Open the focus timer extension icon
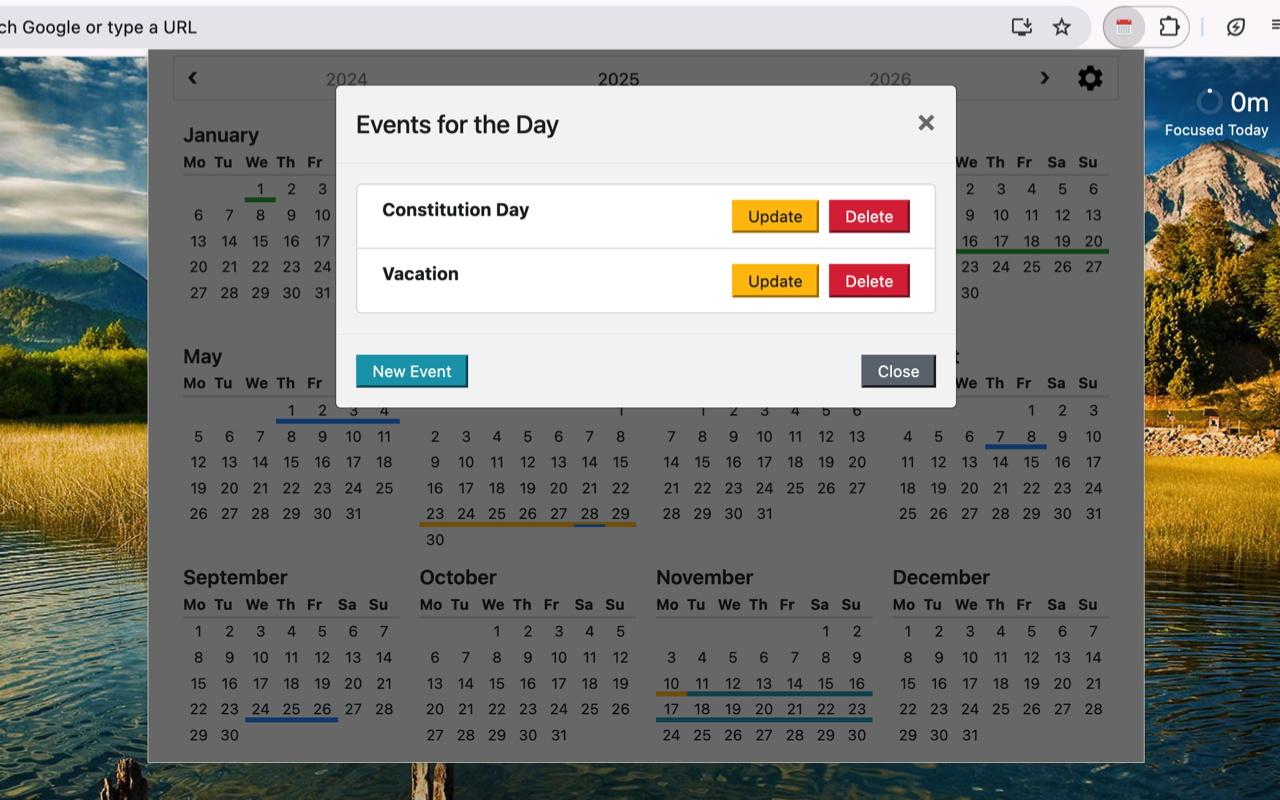This screenshot has height=800, width=1280. click(1236, 27)
